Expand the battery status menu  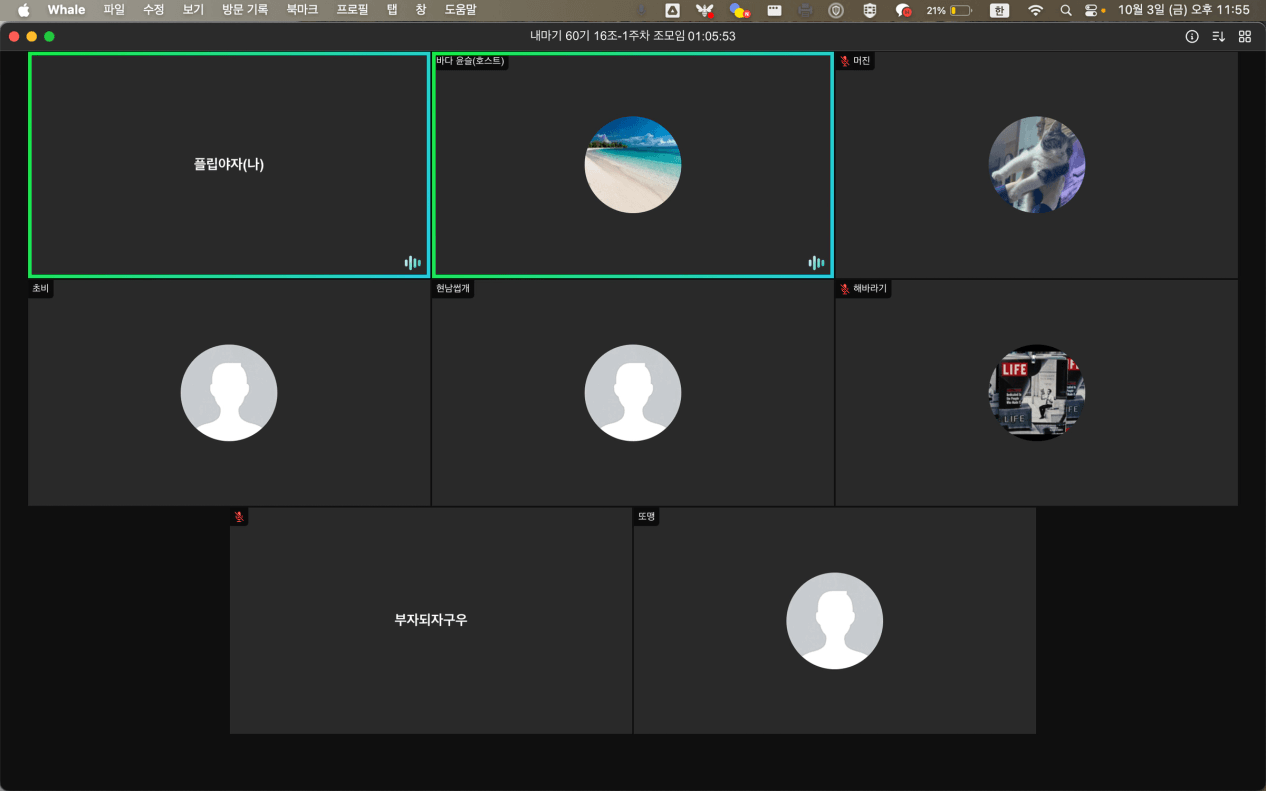click(x=959, y=10)
